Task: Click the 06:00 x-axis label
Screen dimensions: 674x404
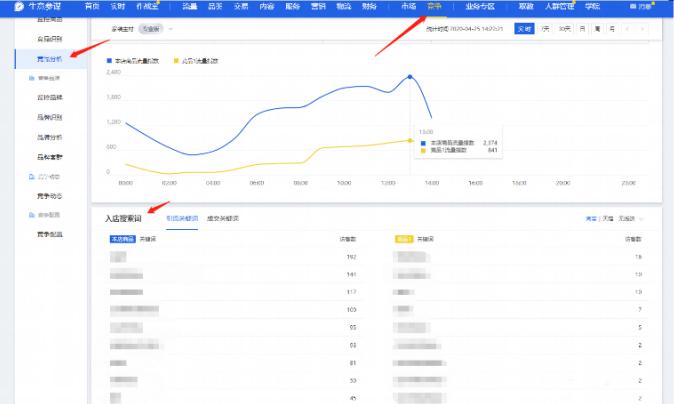Action: click(257, 183)
